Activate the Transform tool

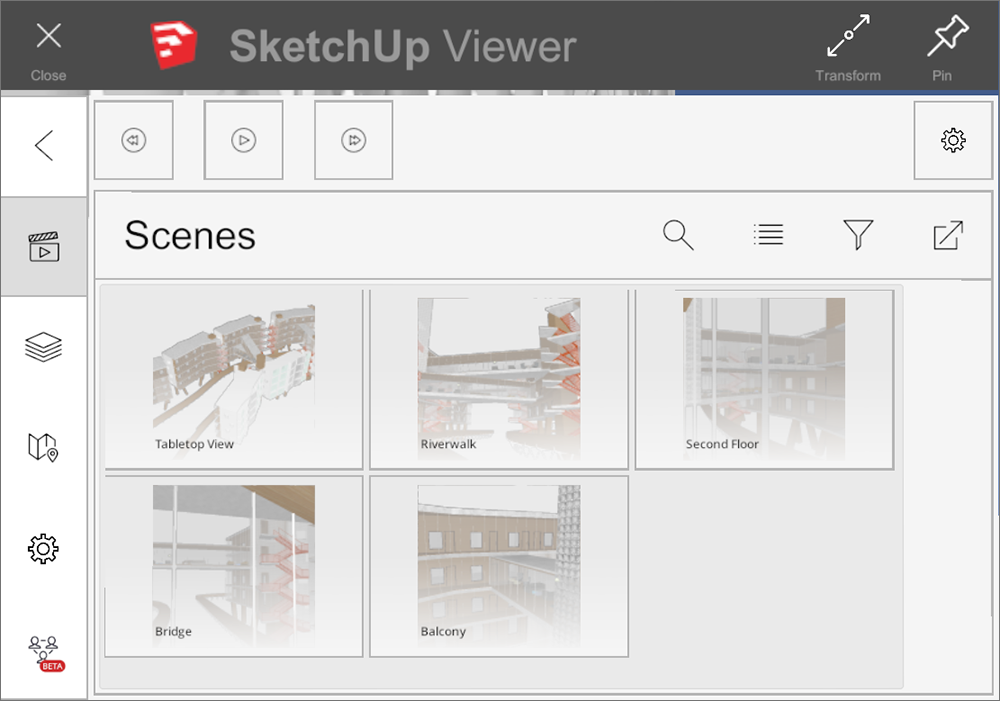(x=848, y=48)
